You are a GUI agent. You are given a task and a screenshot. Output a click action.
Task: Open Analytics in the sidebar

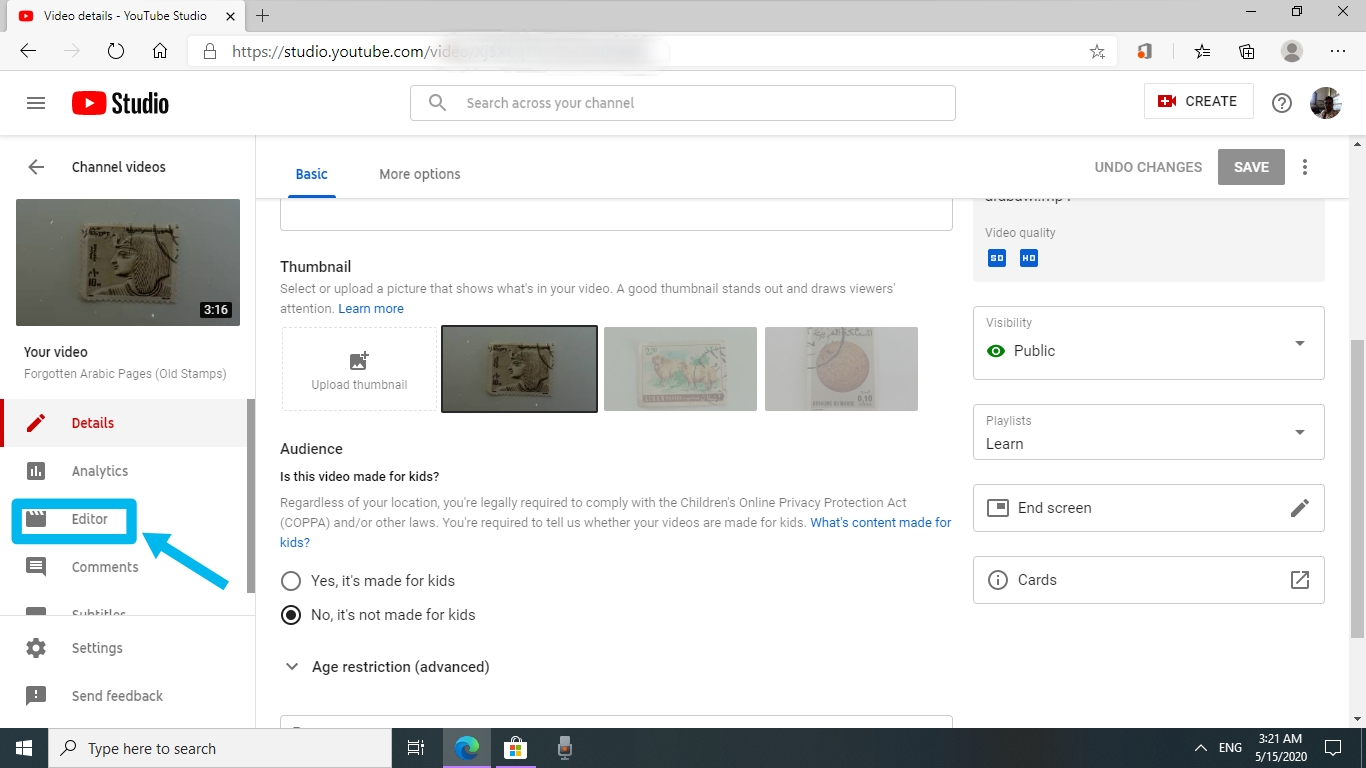(125, 471)
